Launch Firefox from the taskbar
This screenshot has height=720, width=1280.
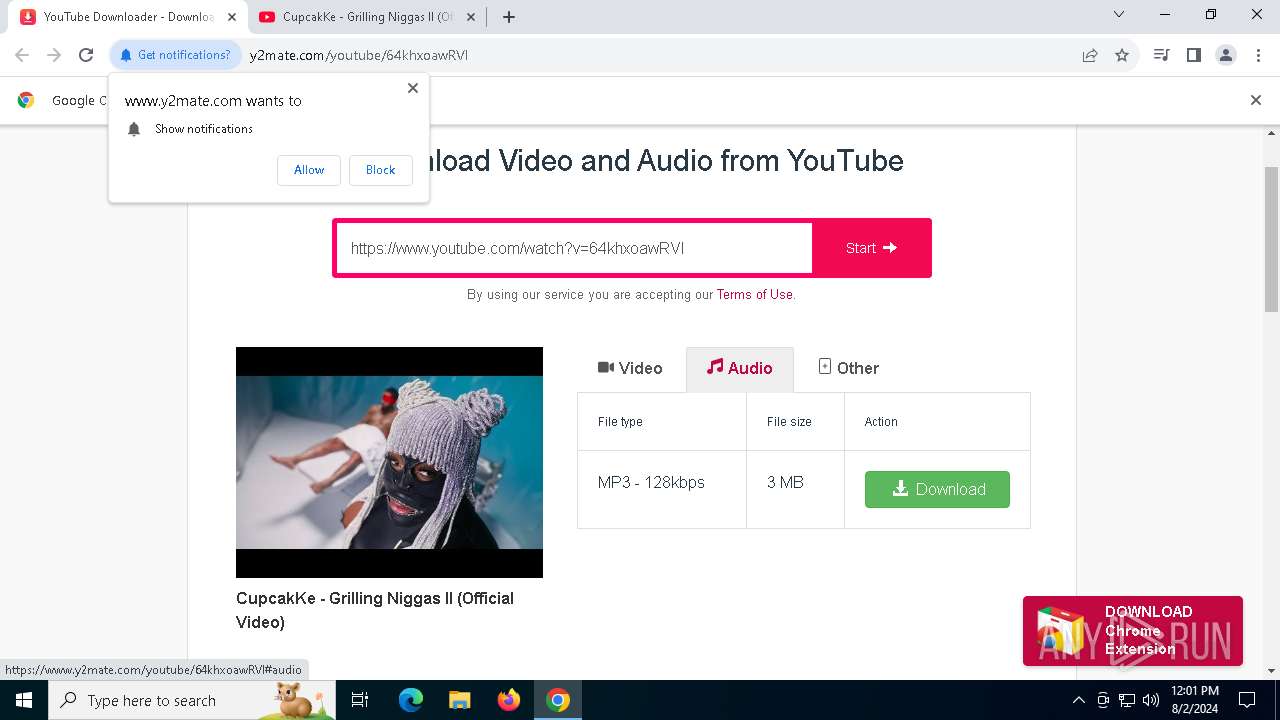pyautogui.click(x=509, y=700)
